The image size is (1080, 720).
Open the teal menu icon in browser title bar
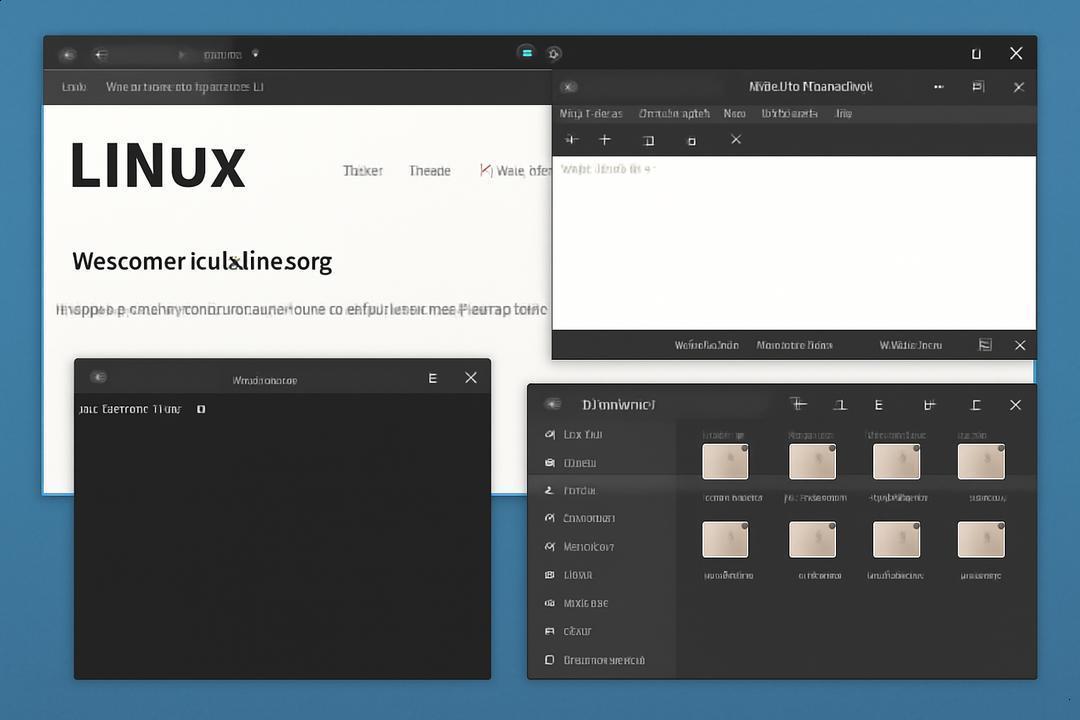tap(527, 53)
